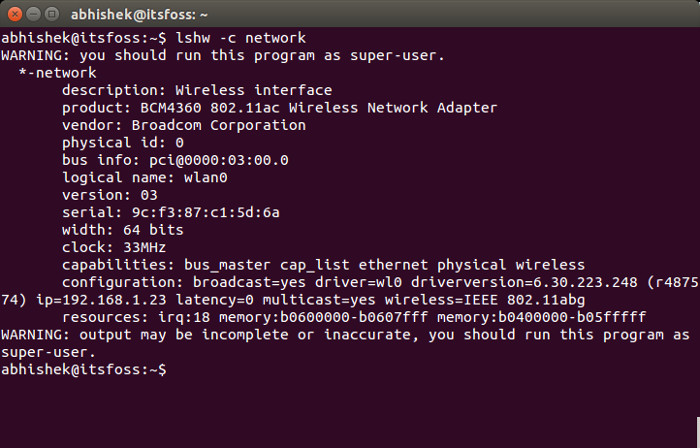The width and height of the screenshot is (700, 448).
Task: Click the capabilities line text
Action: [x=323, y=265]
